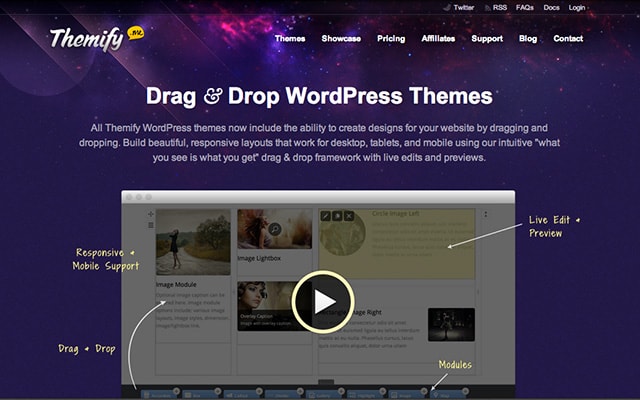
Task: Click the pencil edit icon on Circle Image module
Action: point(326,216)
